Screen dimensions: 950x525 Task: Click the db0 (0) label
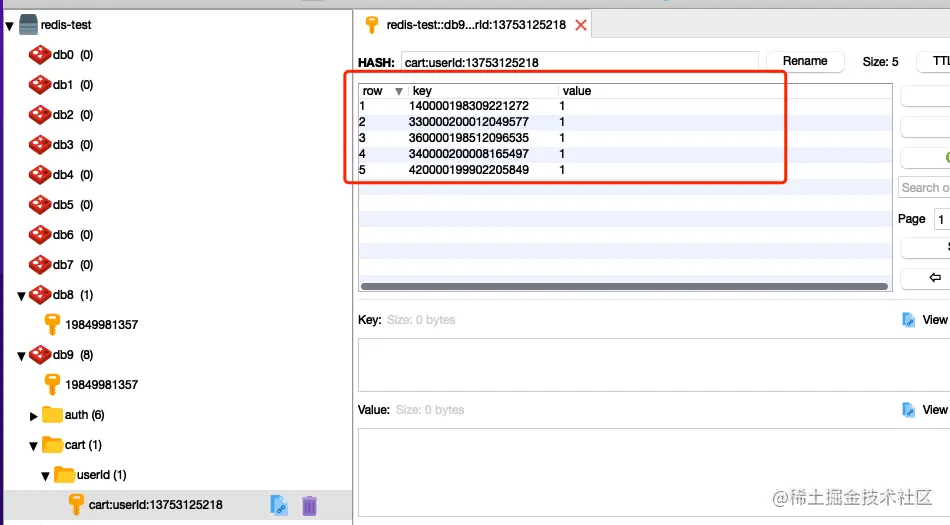pos(73,54)
